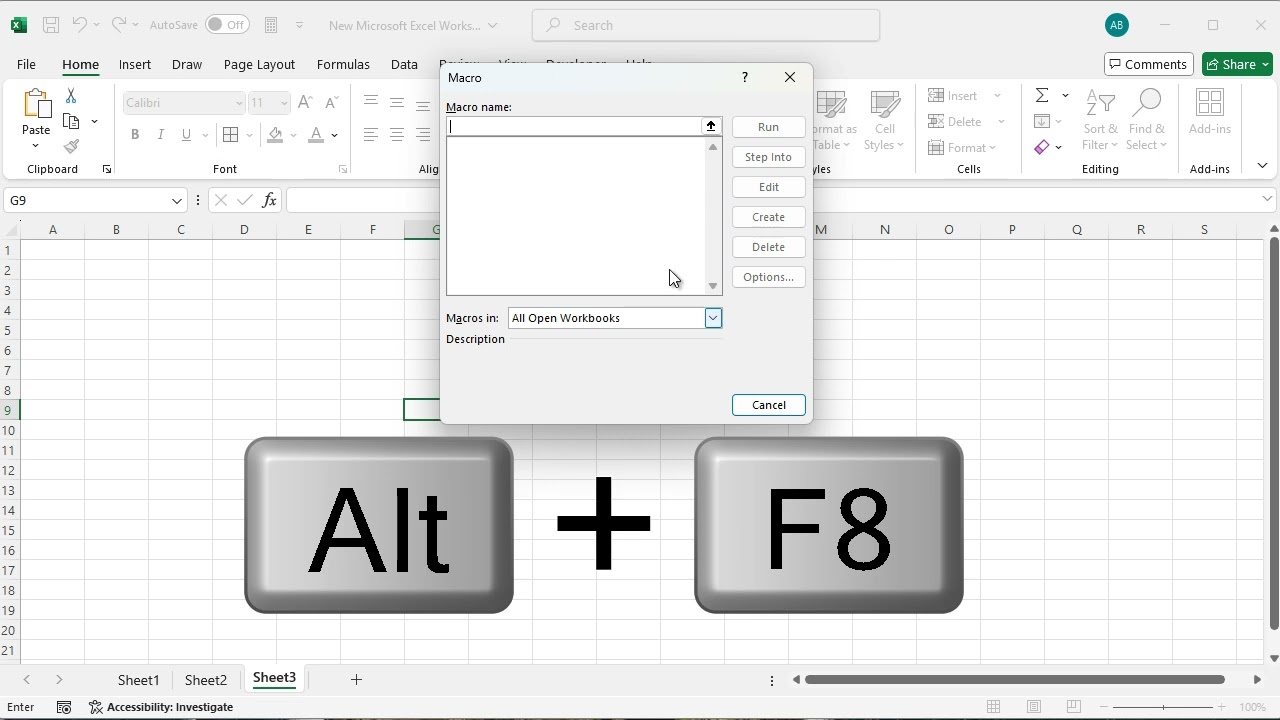Click the vertical scrollbar of the sheet
This screenshot has width=1280, height=720.
click(x=1273, y=434)
